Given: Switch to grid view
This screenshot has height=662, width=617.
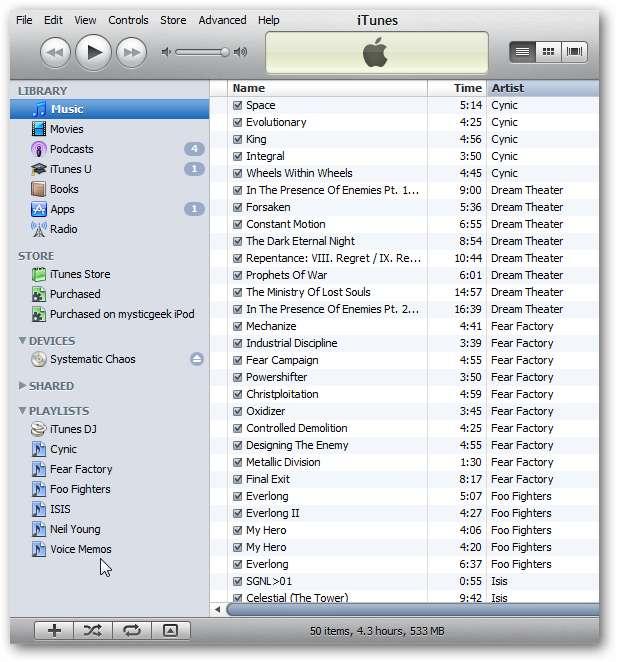Looking at the screenshot, I should coord(548,51).
